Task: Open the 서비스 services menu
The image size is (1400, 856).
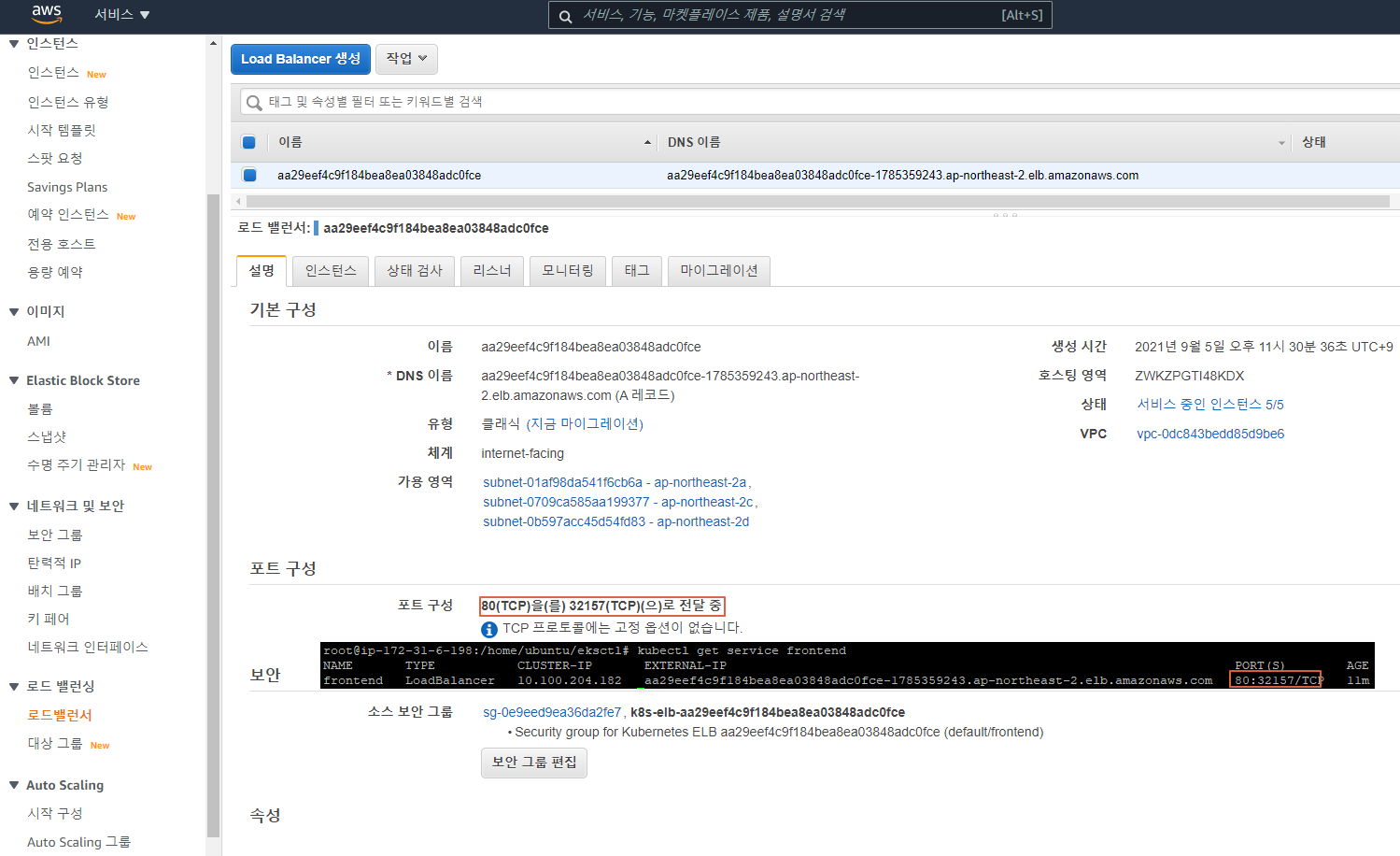Action: point(121,15)
